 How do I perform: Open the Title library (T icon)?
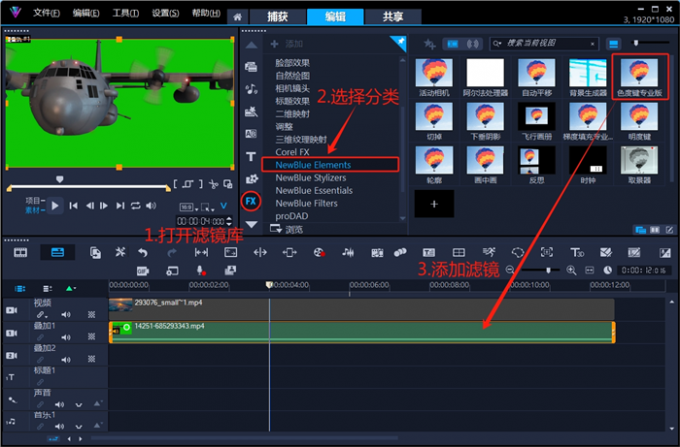click(251, 157)
